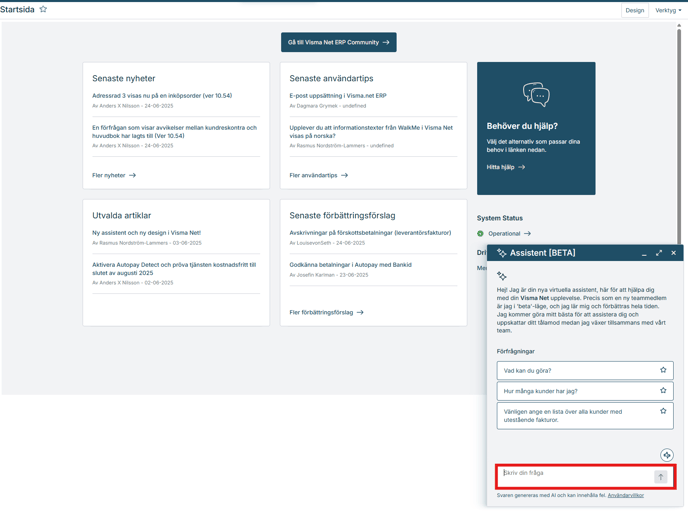Expand the Assistent panel to full size
The image size is (688, 513).
(659, 253)
